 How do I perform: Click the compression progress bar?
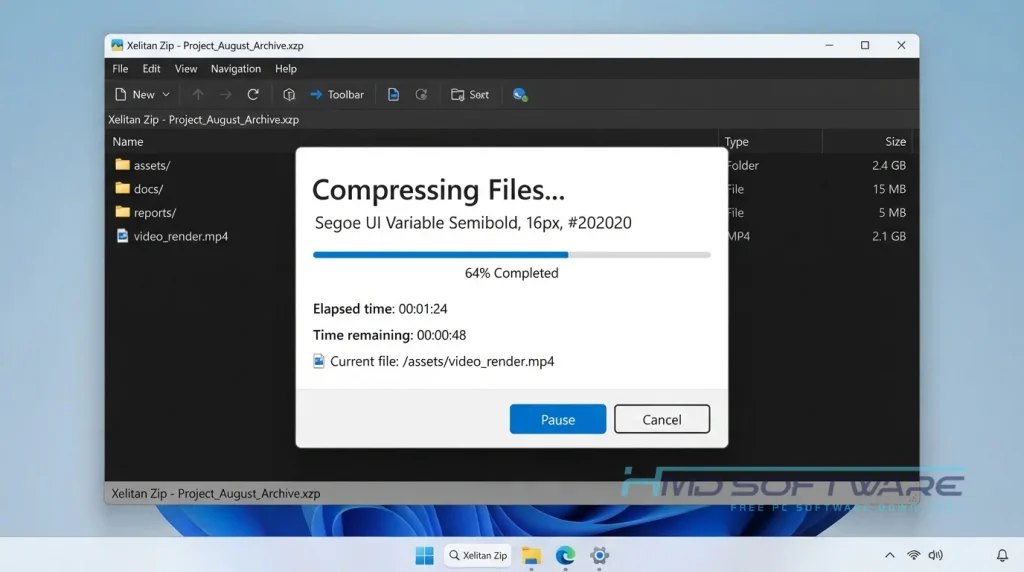pyautogui.click(x=511, y=255)
